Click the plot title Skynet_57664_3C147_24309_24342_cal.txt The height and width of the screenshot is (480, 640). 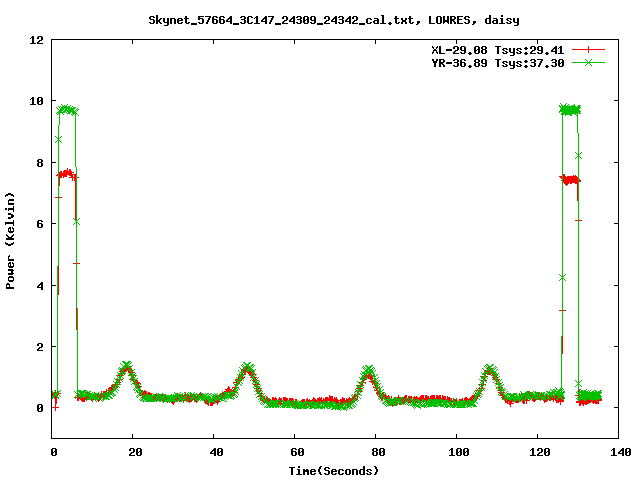tap(284, 20)
